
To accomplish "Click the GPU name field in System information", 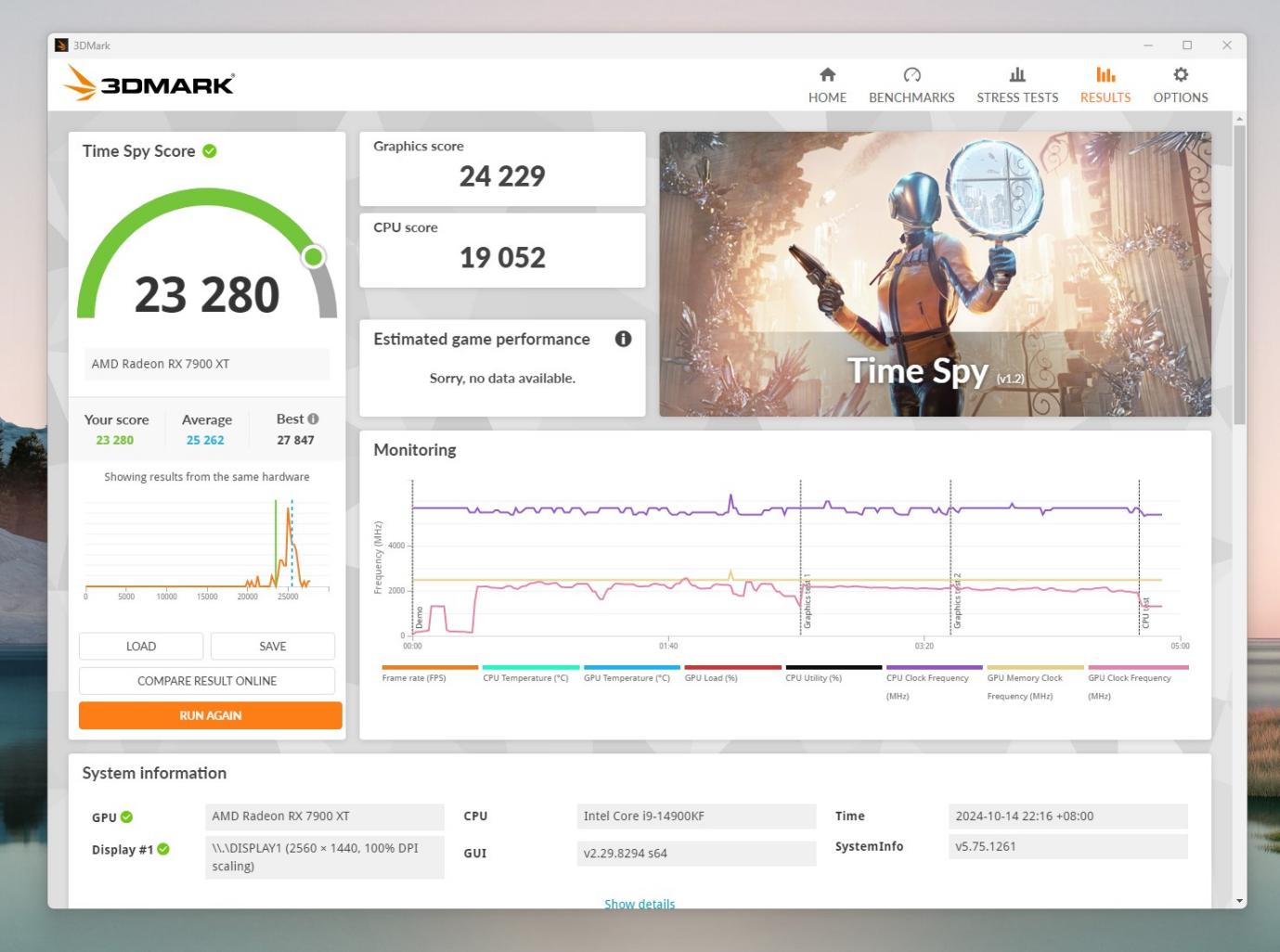I will click(324, 817).
